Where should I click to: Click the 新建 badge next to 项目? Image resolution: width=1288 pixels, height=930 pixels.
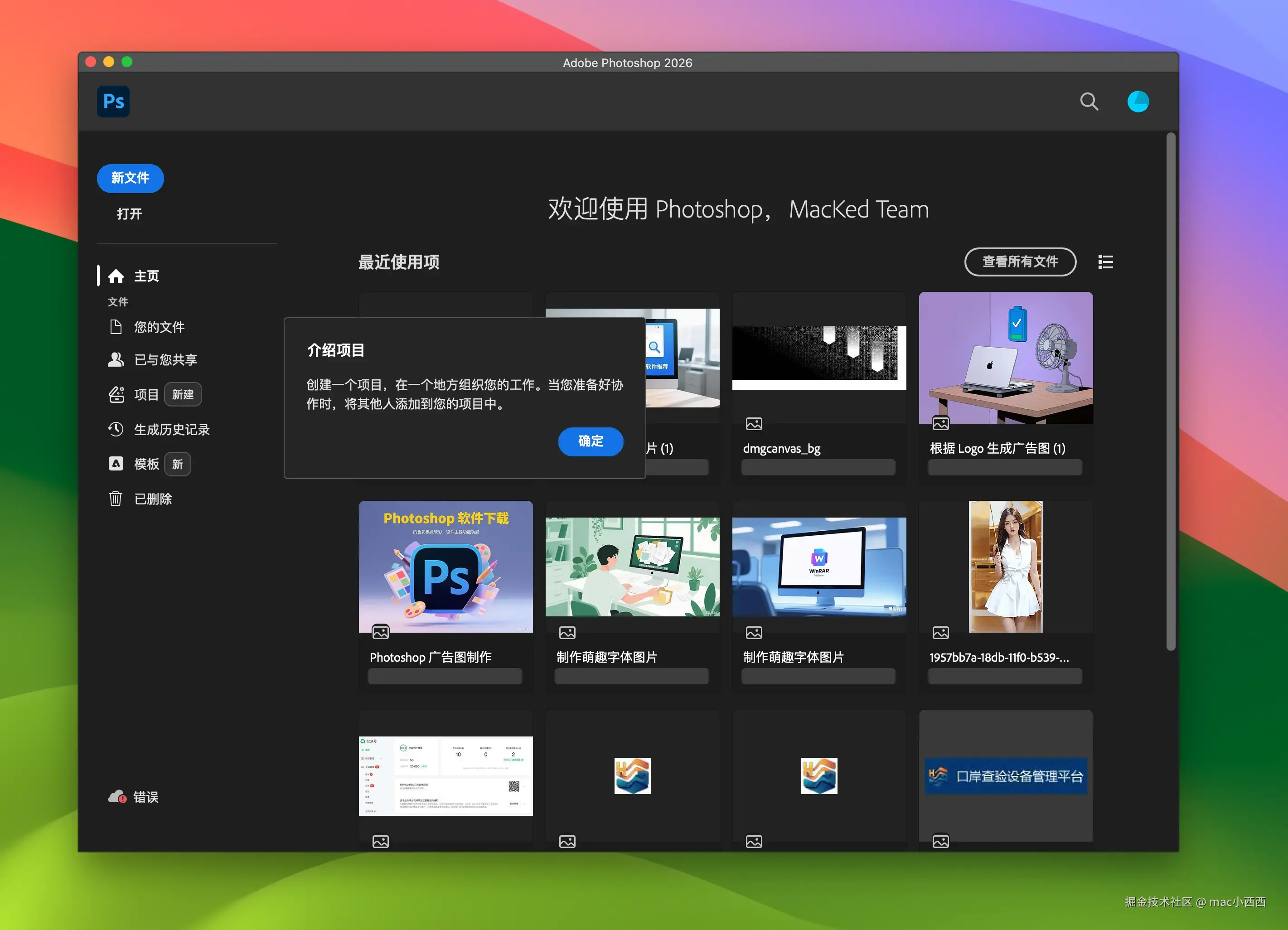click(x=183, y=394)
